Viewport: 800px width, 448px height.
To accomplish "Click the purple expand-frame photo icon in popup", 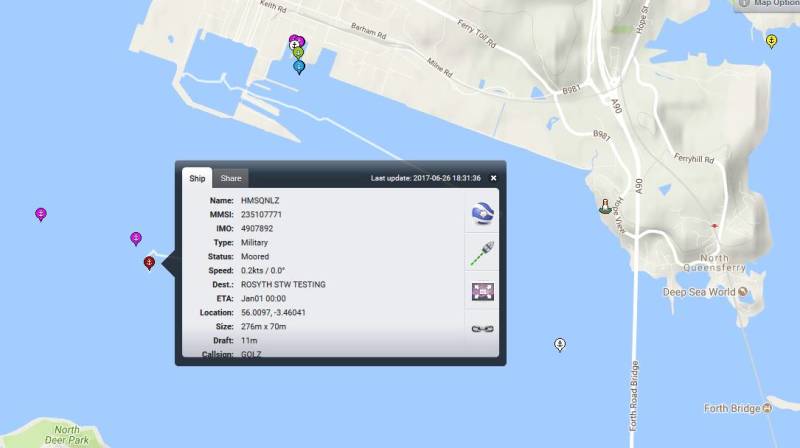I will [482, 291].
